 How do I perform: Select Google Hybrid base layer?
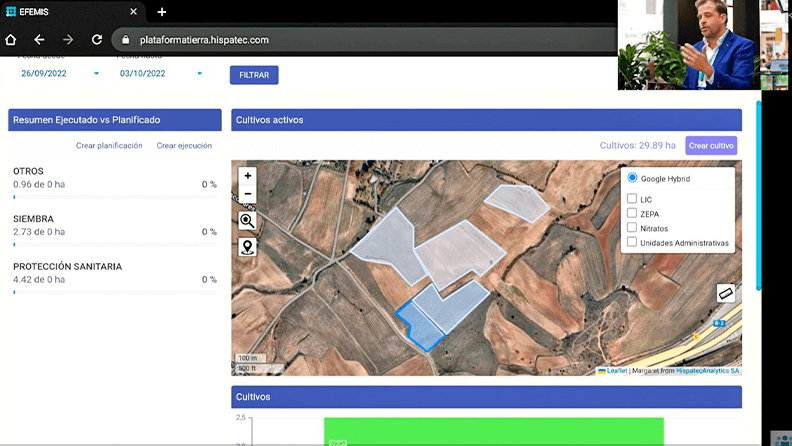(632, 178)
